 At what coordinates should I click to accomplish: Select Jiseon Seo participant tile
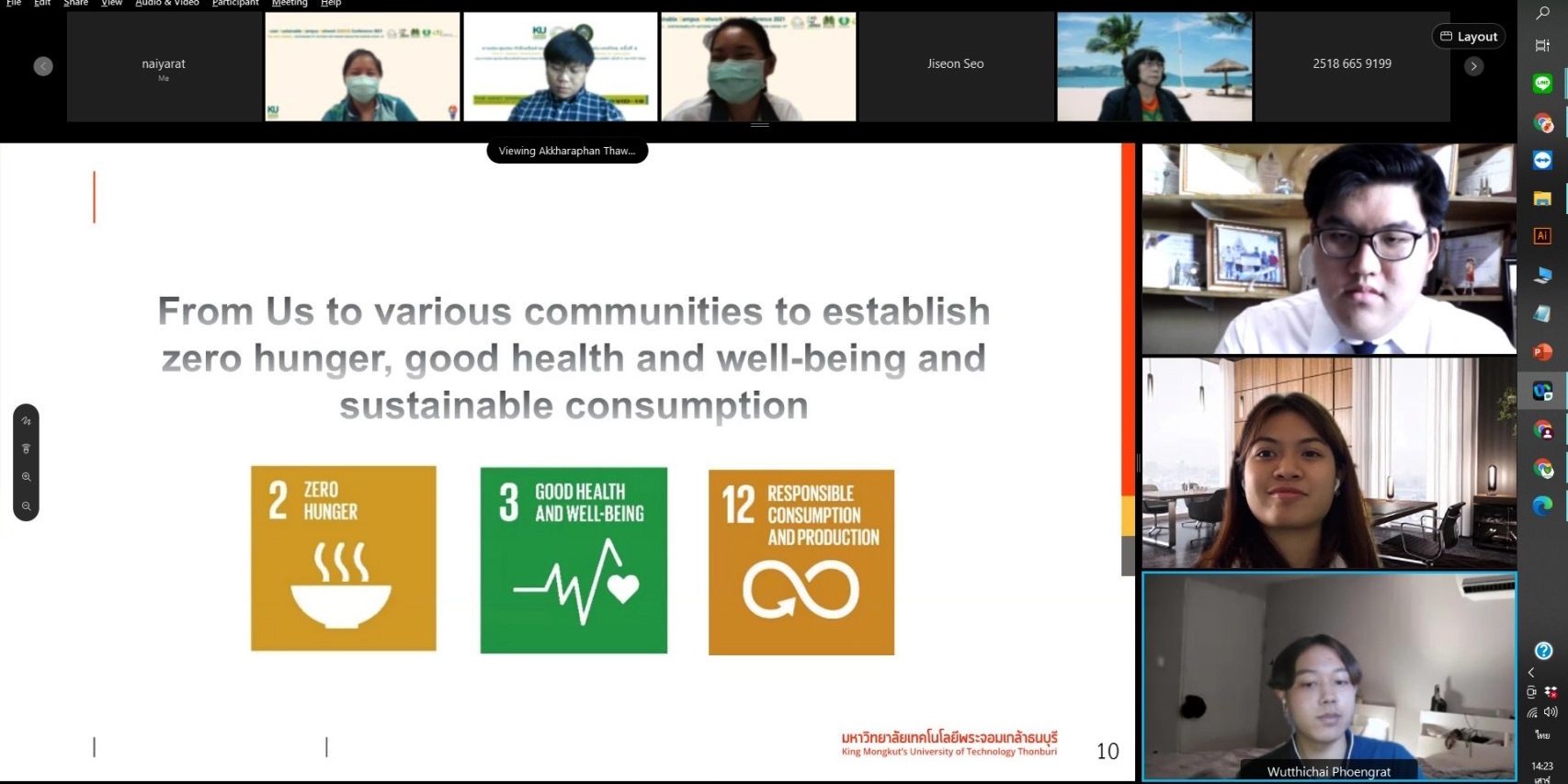955,65
